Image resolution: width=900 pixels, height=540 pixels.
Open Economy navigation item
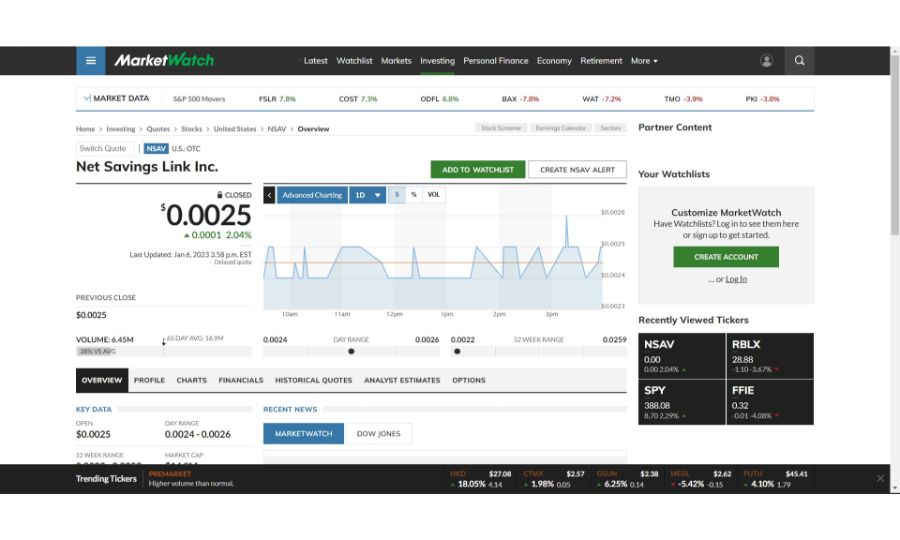point(554,60)
